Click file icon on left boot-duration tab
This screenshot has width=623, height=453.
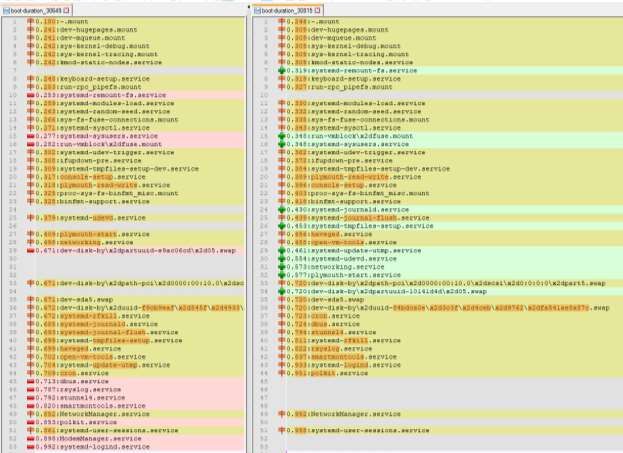[6, 11]
